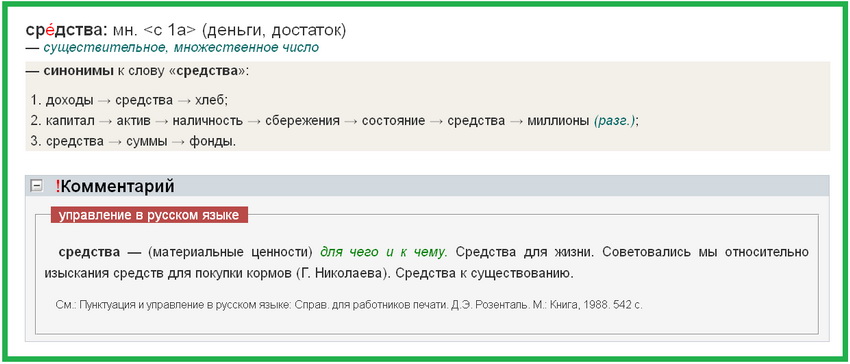
Task: Click the headword средства at top
Action: point(66,30)
